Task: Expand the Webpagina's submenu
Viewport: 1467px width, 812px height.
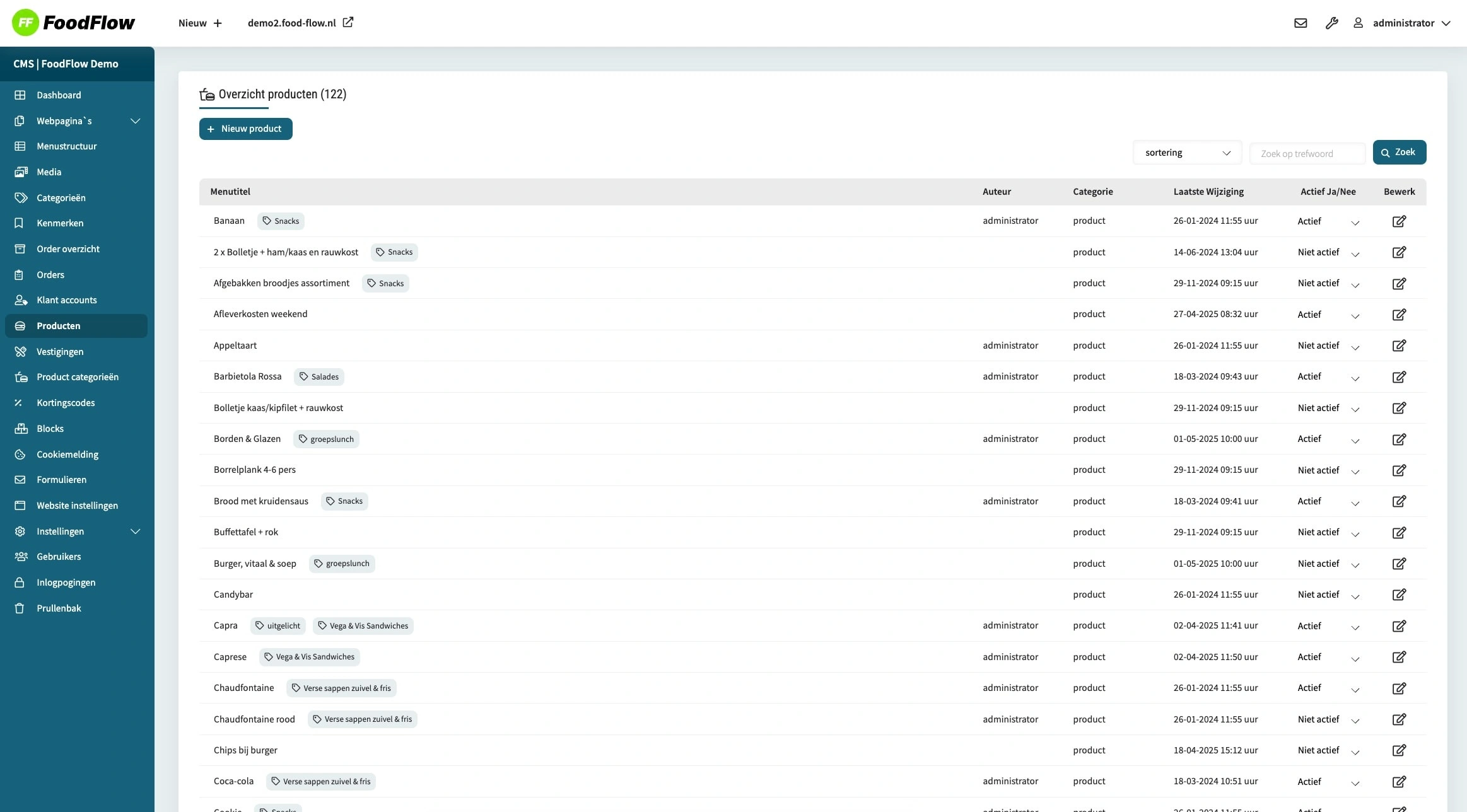Action: [135, 121]
